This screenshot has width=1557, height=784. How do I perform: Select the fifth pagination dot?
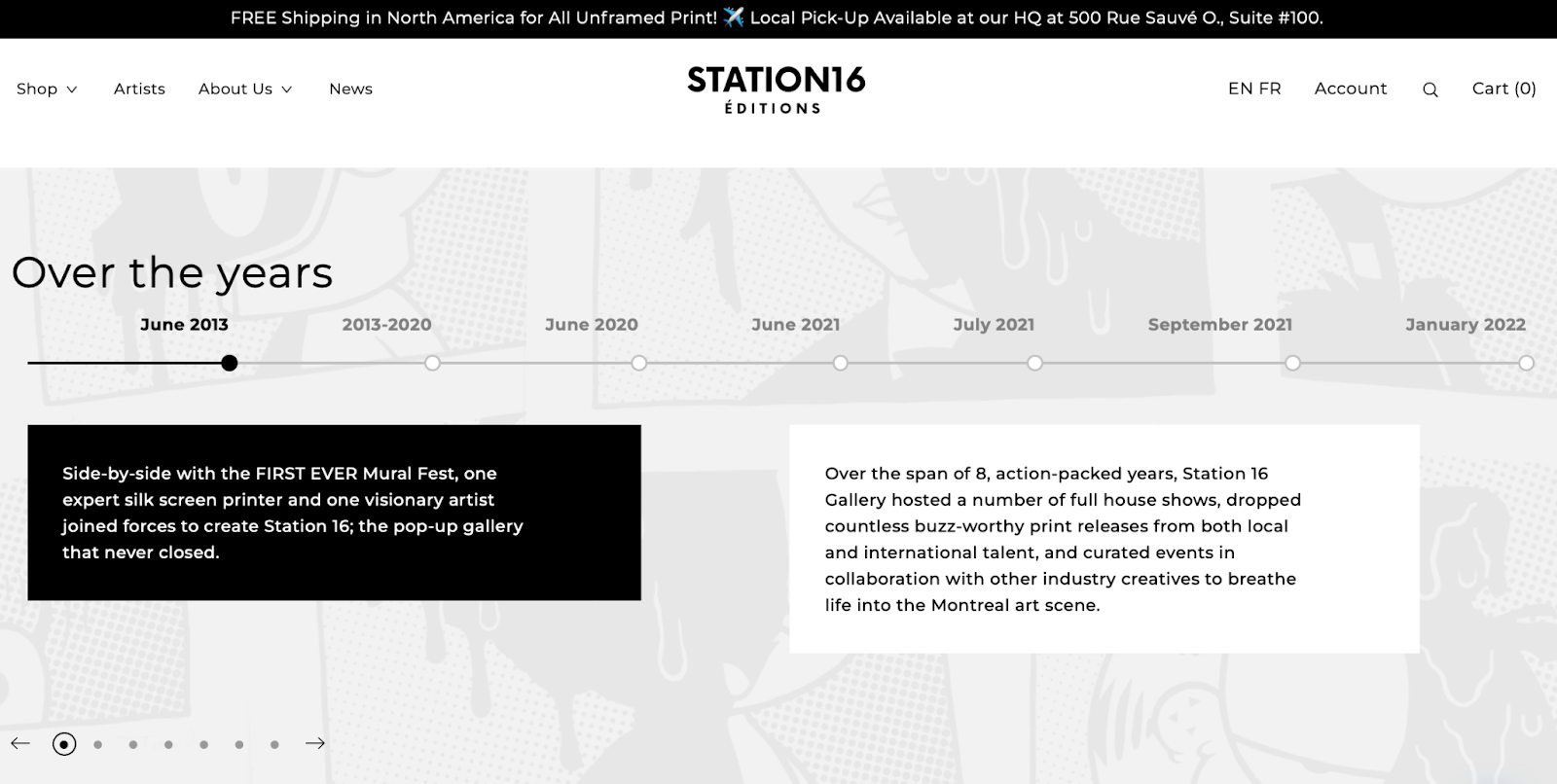203,745
